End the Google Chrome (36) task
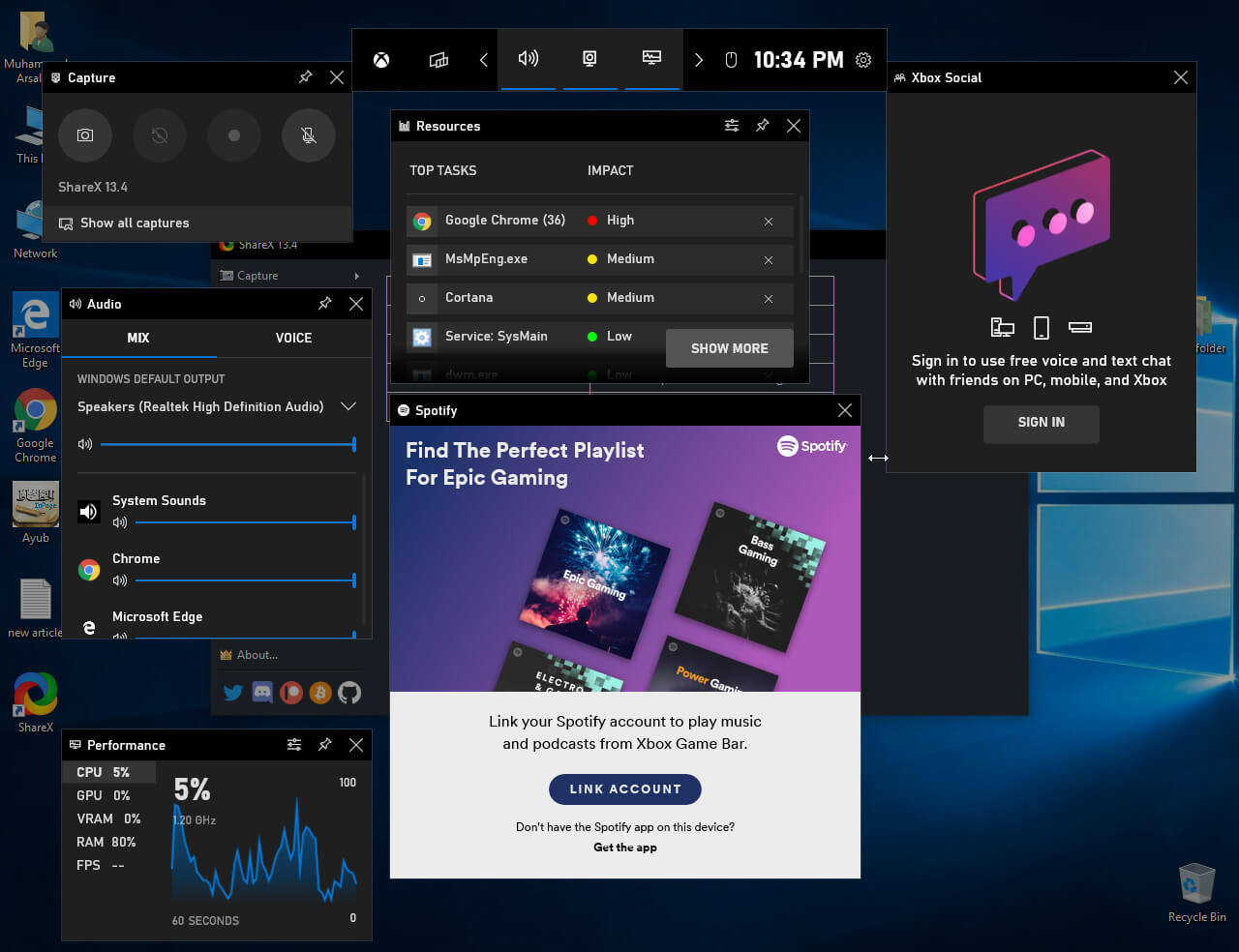This screenshot has width=1239, height=952. [x=769, y=222]
